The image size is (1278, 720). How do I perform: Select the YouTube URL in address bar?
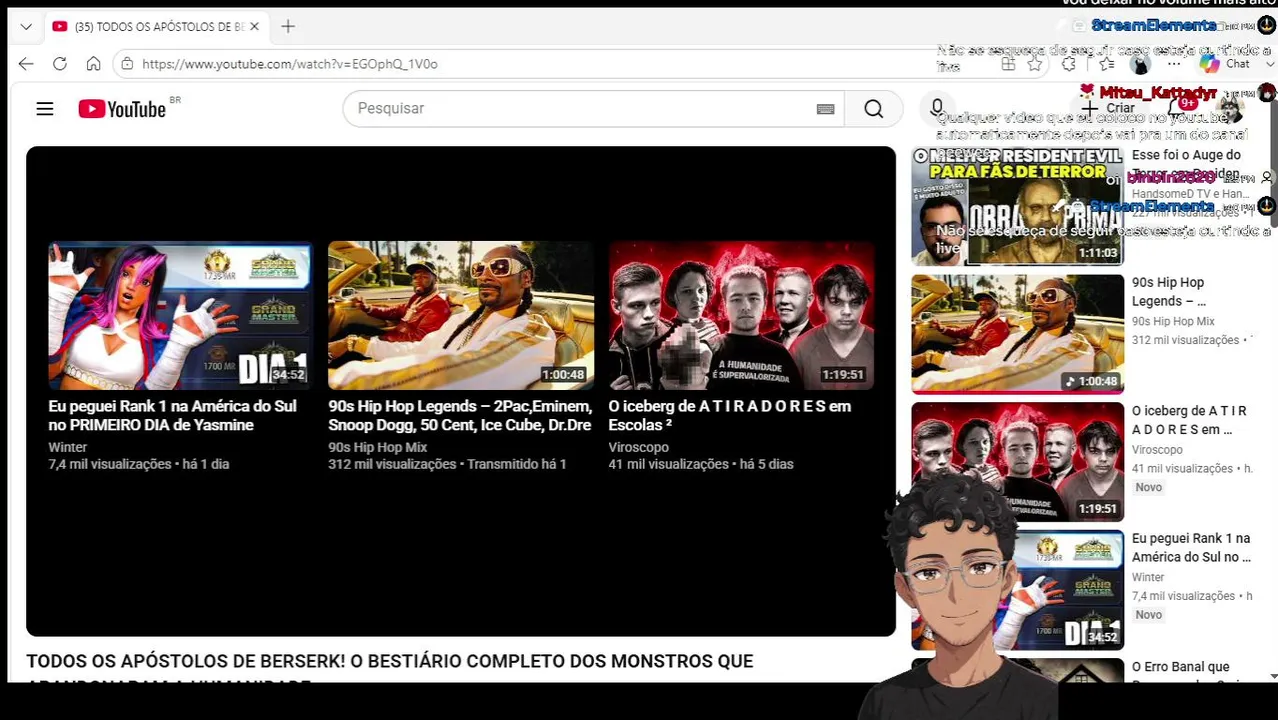[x=290, y=64]
